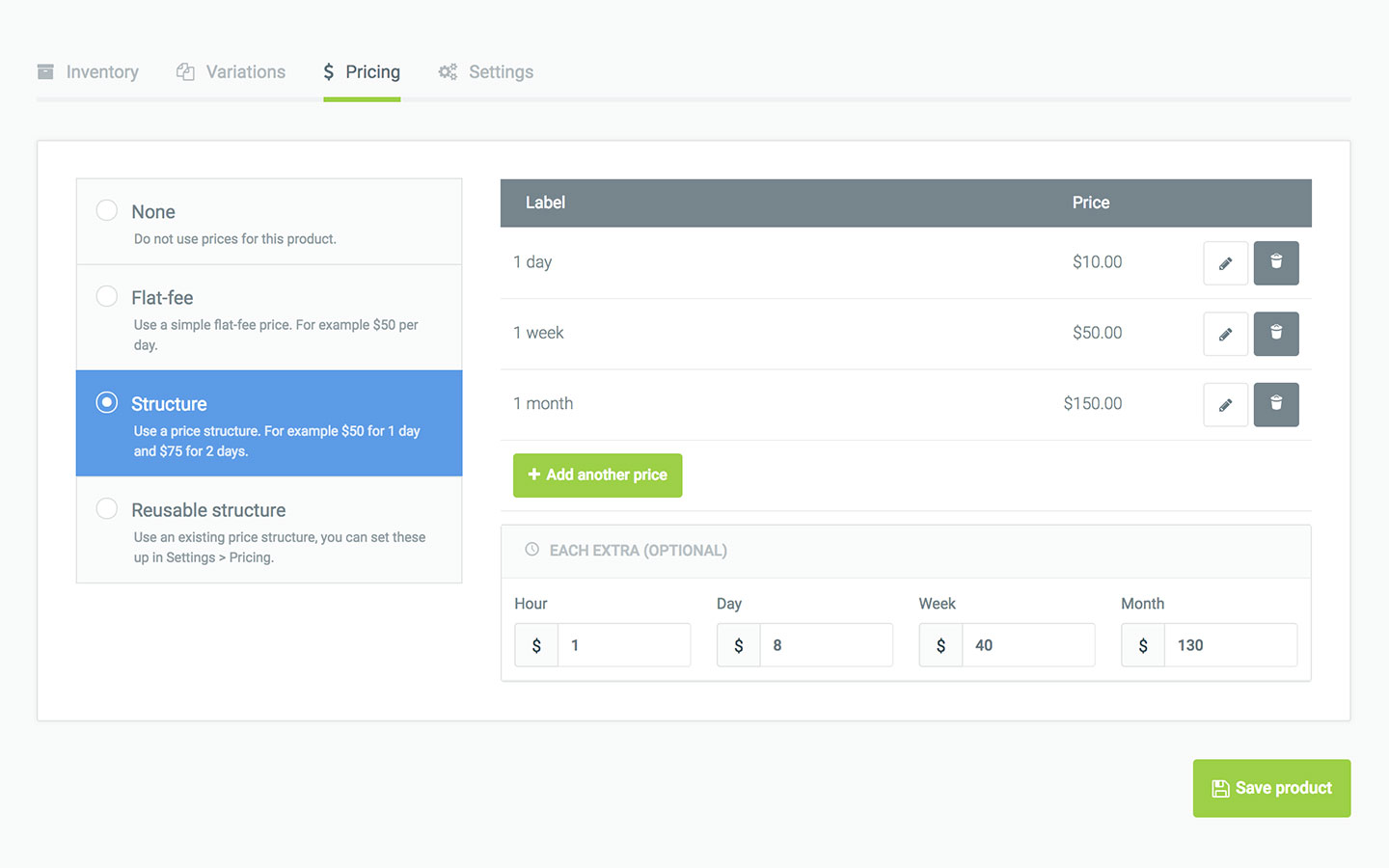Click the 1 day label

click(532, 262)
